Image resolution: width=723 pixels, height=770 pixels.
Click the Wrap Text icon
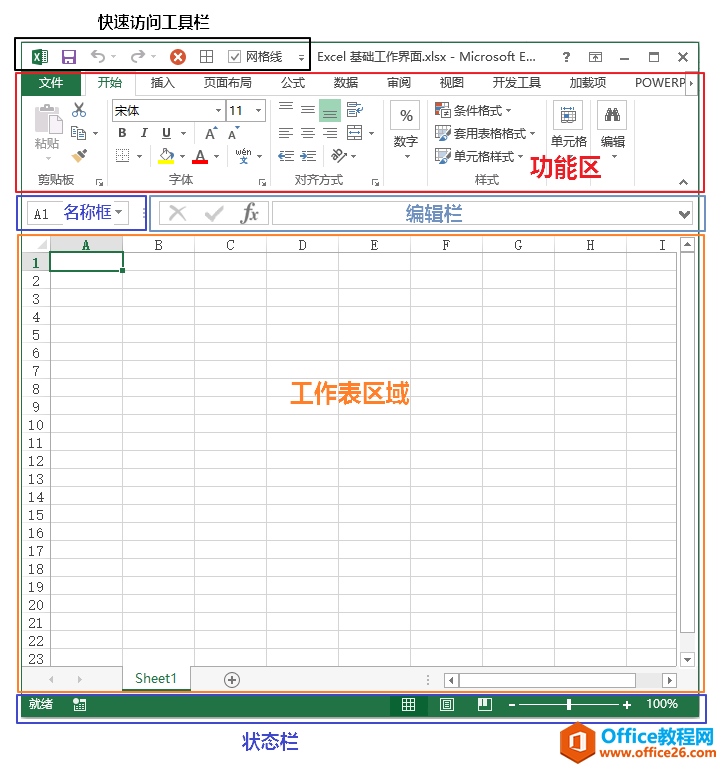(x=355, y=110)
